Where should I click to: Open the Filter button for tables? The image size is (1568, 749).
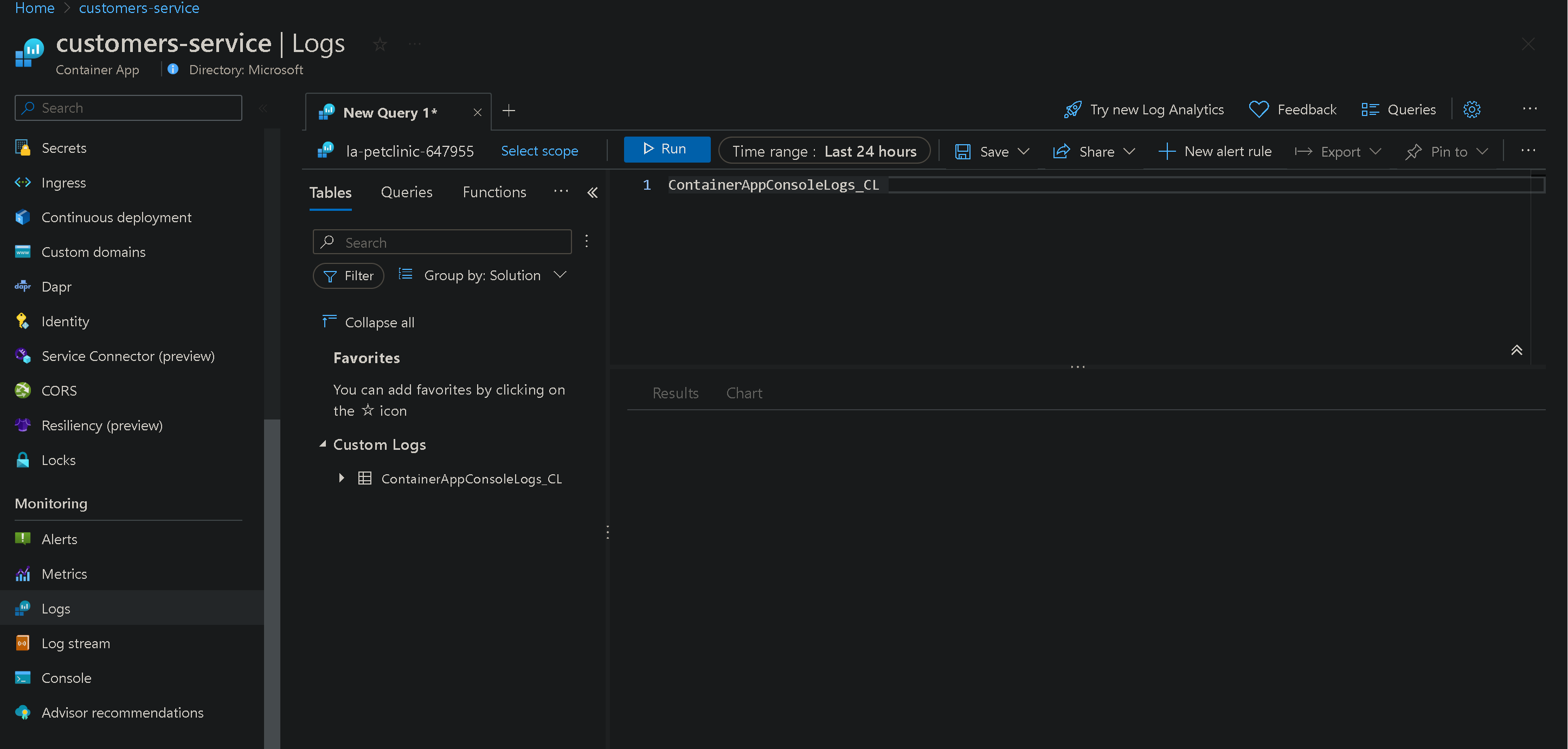pos(348,276)
